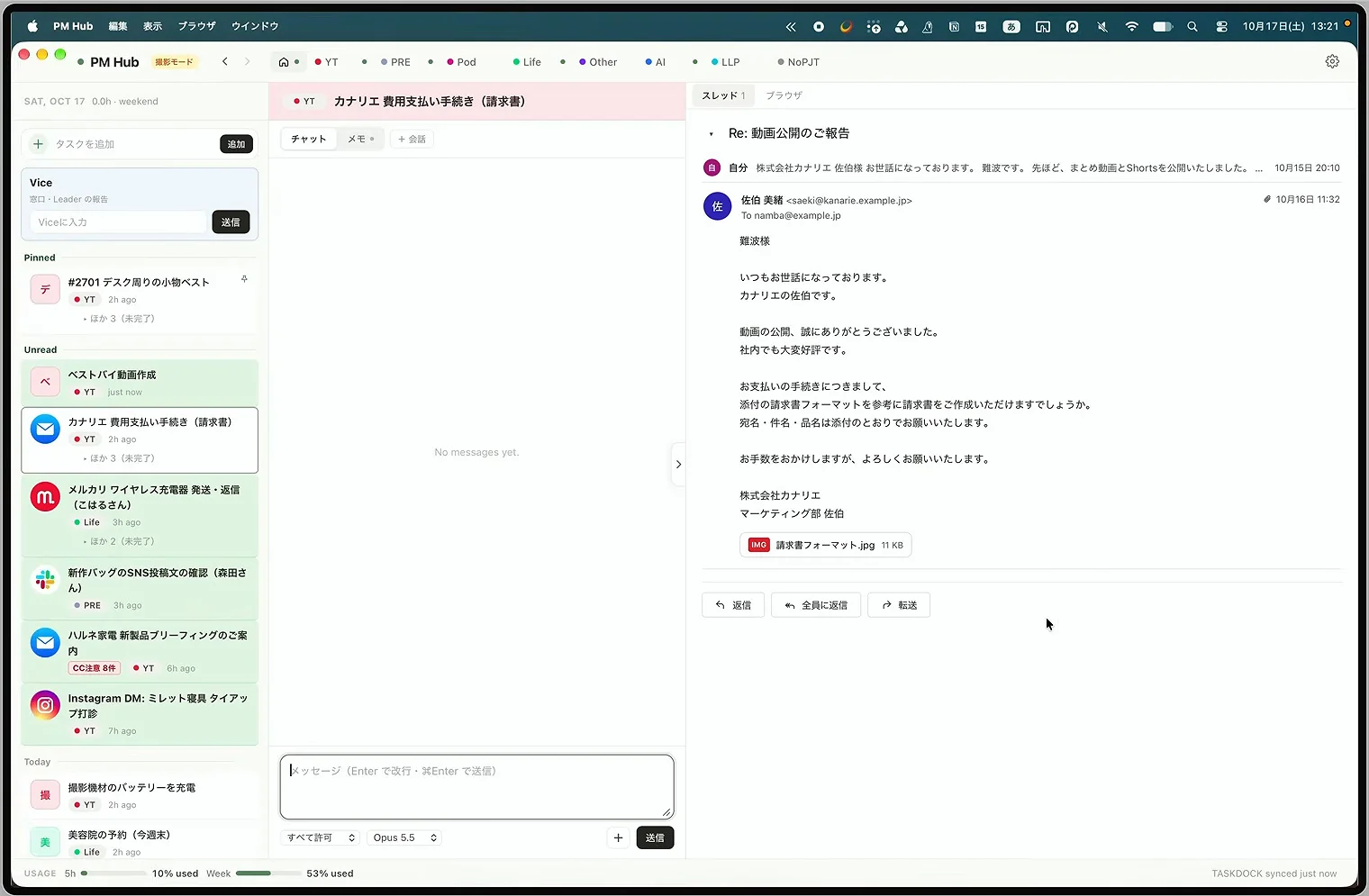This screenshot has width=1369, height=896.
Task: Open the settings gear in PM Hub
Action: tap(1332, 61)
